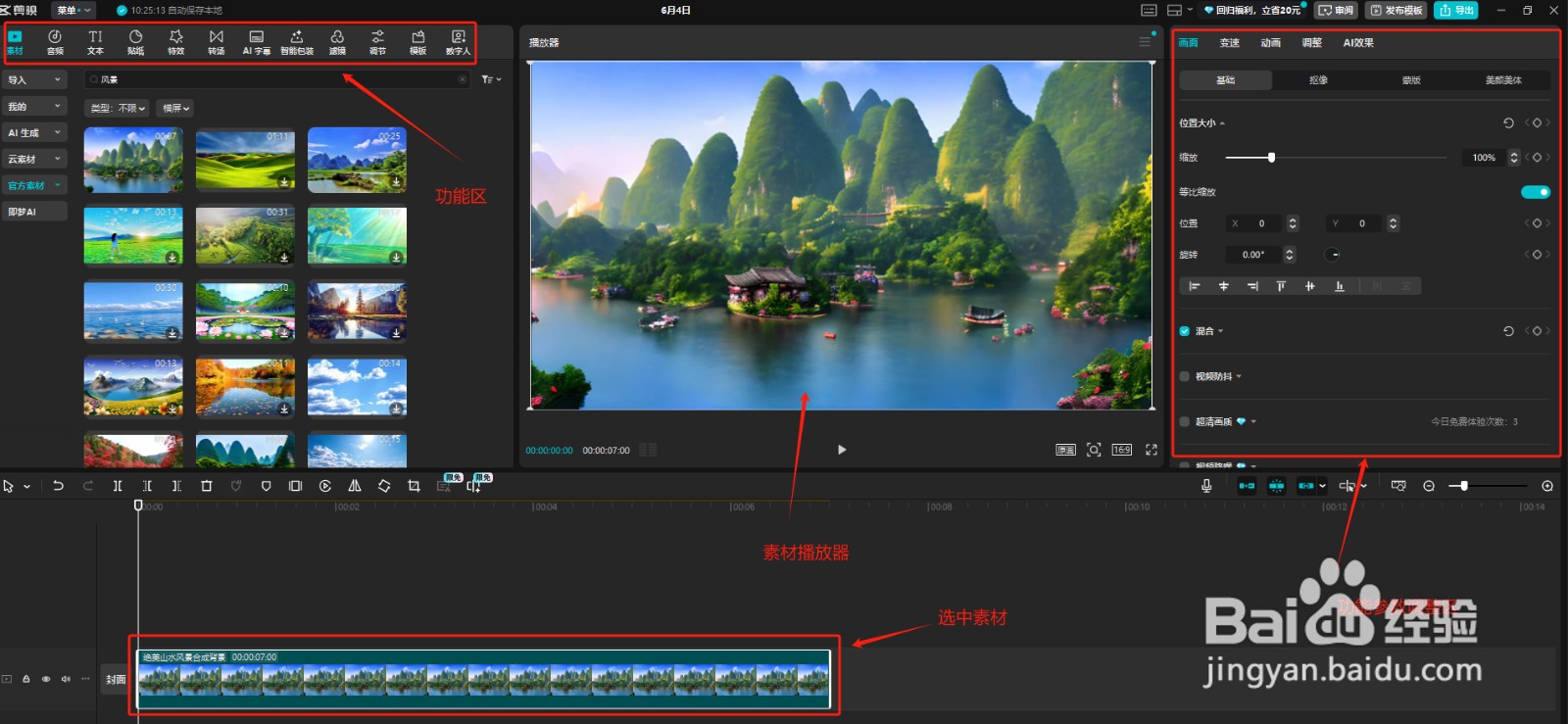Screen dimensions: 1568x724
Task: Mute the track with speaker icon
Action: point(66,679)
